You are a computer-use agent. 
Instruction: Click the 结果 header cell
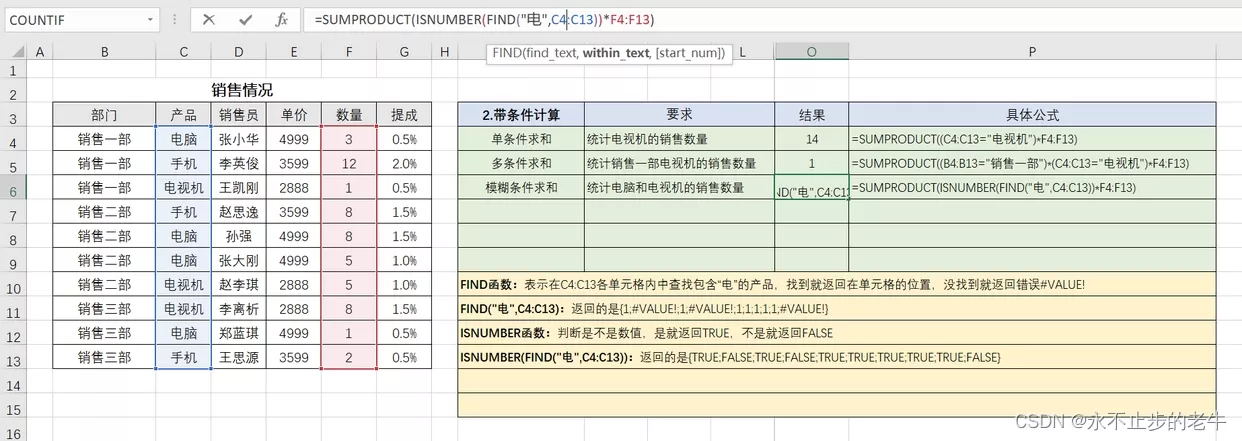point(811,115)
